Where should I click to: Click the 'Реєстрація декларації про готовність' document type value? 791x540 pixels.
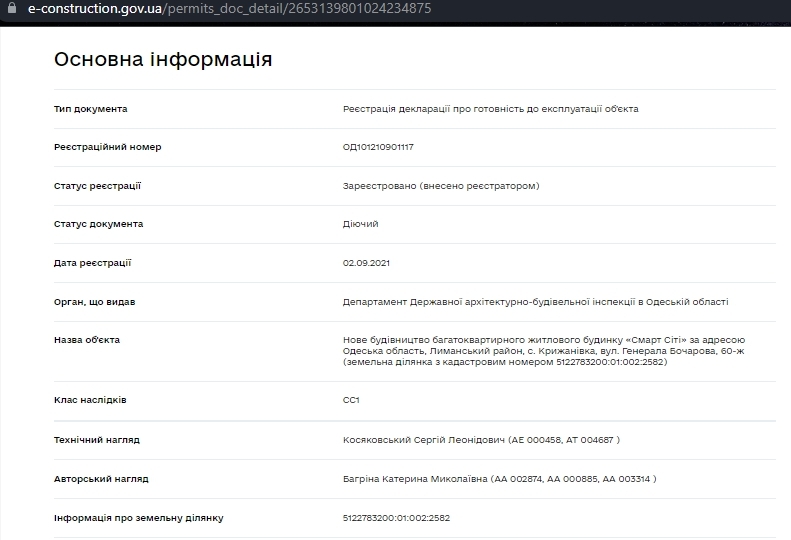[x=490, y=109]
